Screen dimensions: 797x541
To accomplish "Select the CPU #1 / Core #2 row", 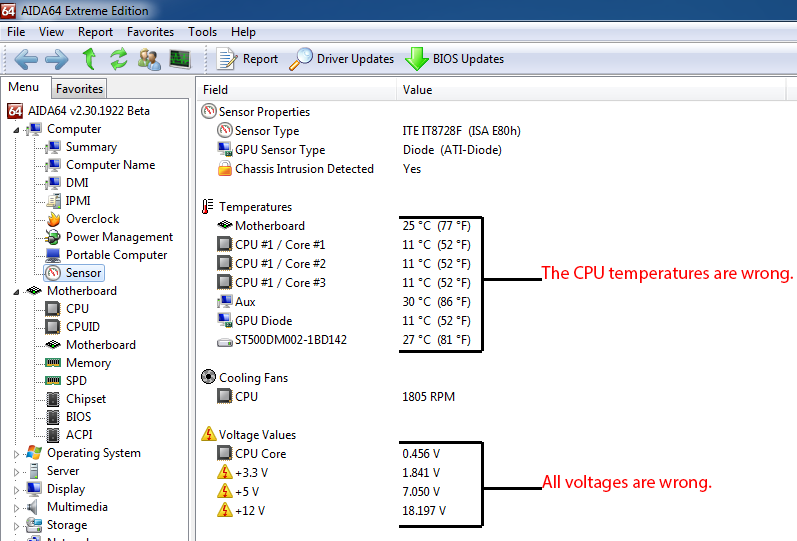I will pos(344,264).
